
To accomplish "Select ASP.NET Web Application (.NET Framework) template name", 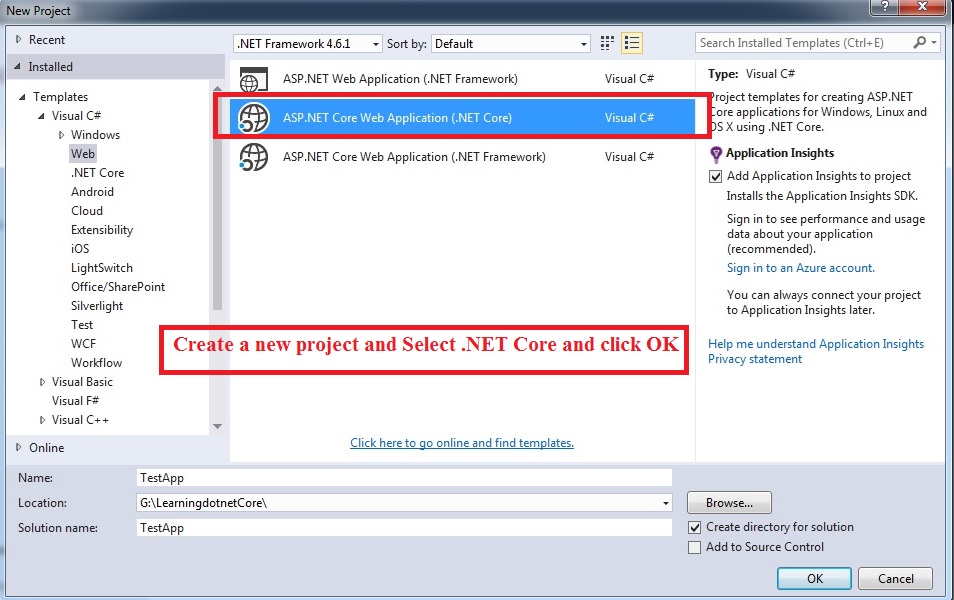I will pyautogui.click(x=400, y=79).
